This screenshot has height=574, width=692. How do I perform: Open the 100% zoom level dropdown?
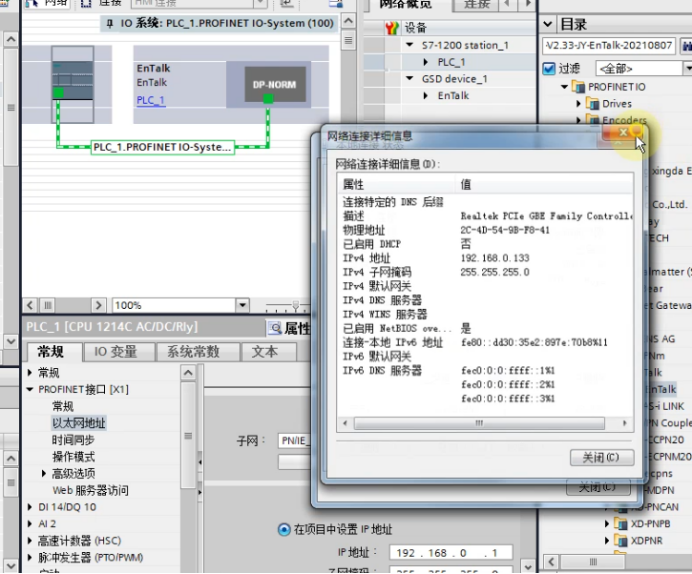(x=242, y=305)
